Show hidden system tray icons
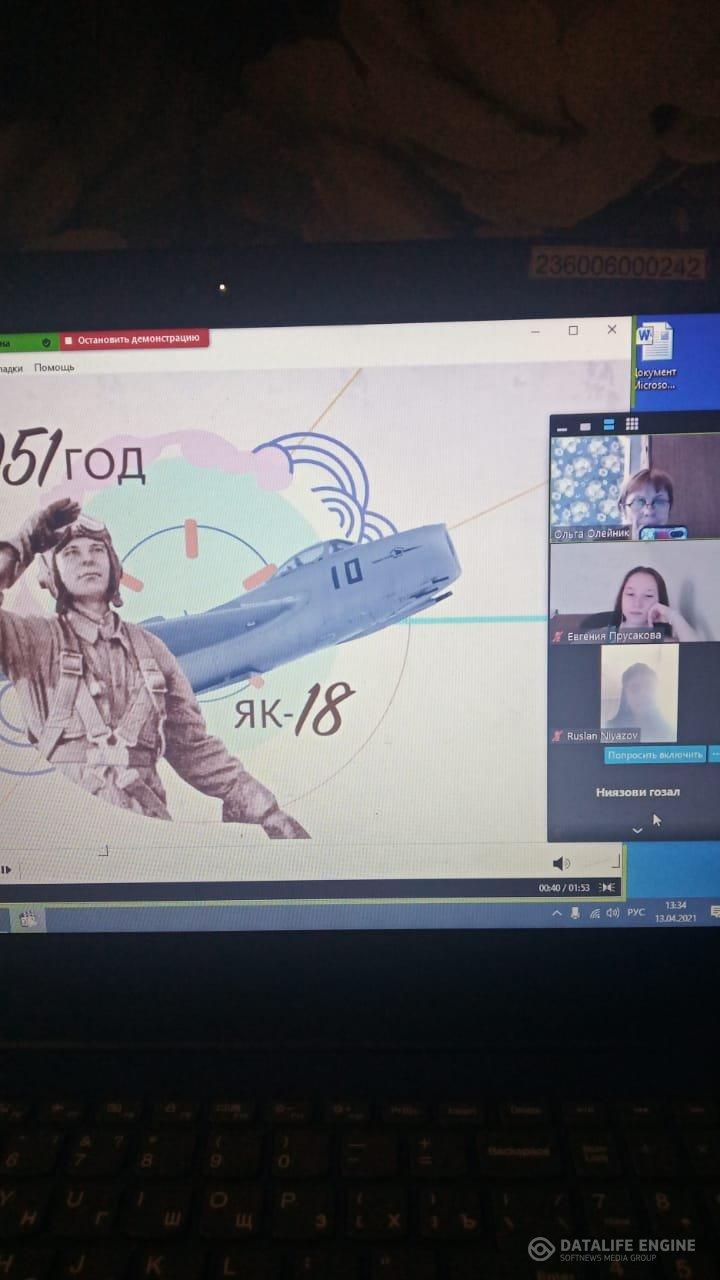 click(557, 913)
